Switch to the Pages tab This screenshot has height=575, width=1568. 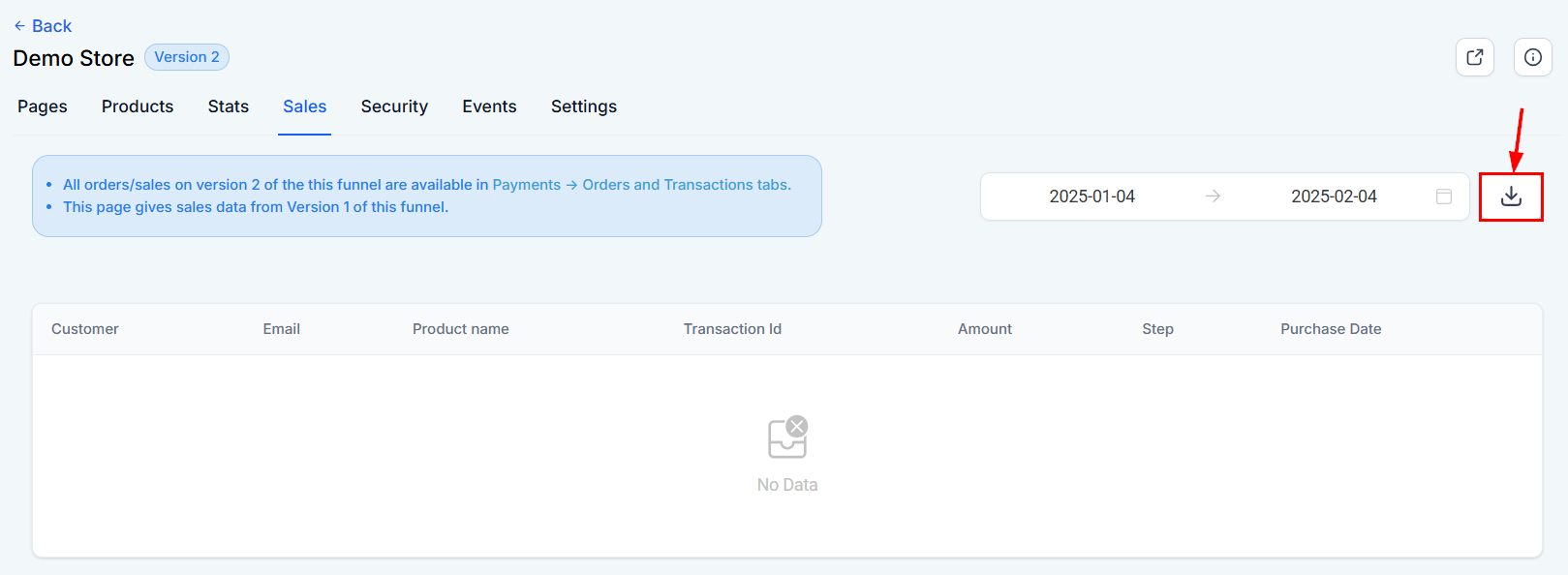tap(43, 106)
